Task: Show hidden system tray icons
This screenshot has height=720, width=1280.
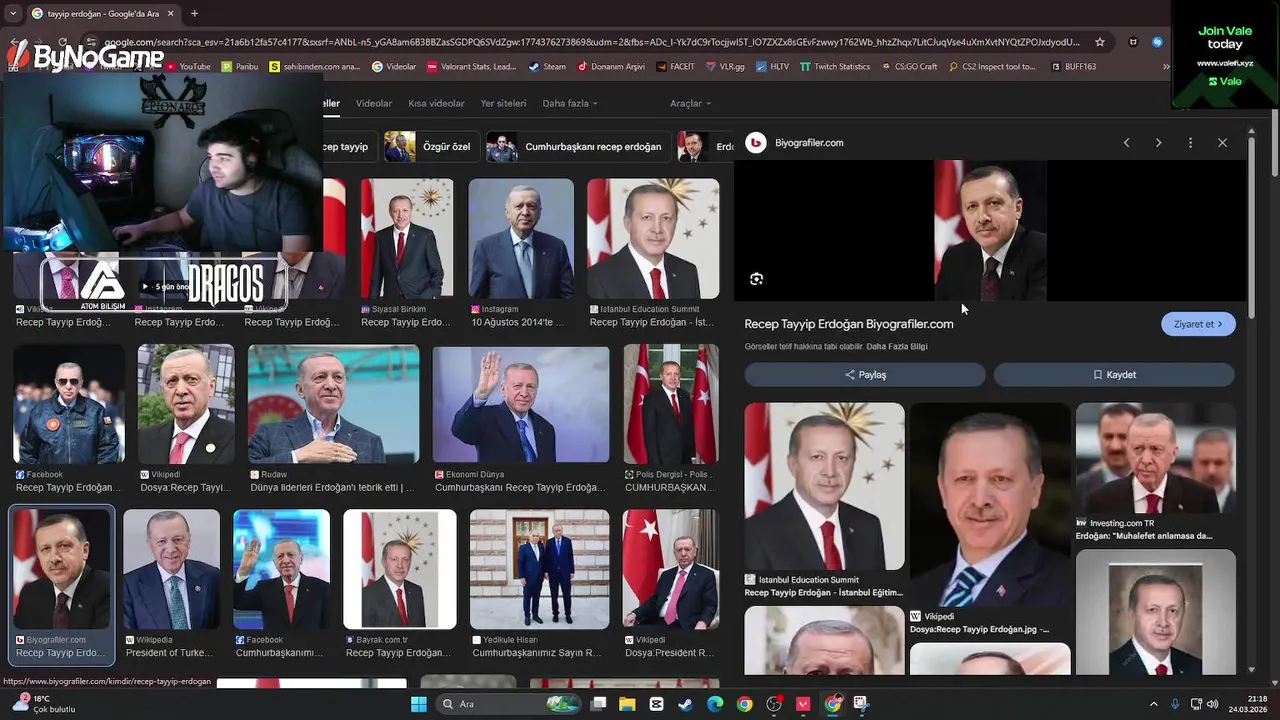Action: [1153, 704]
